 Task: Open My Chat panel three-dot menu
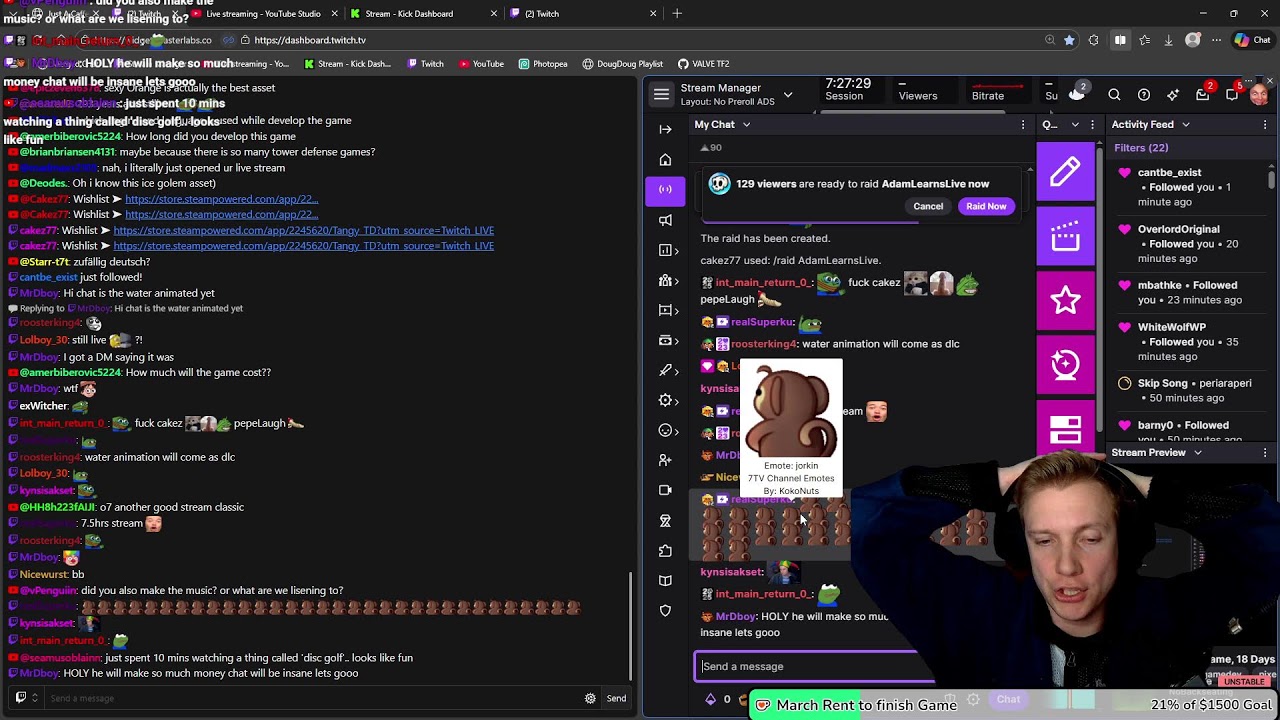point(1023,124)
